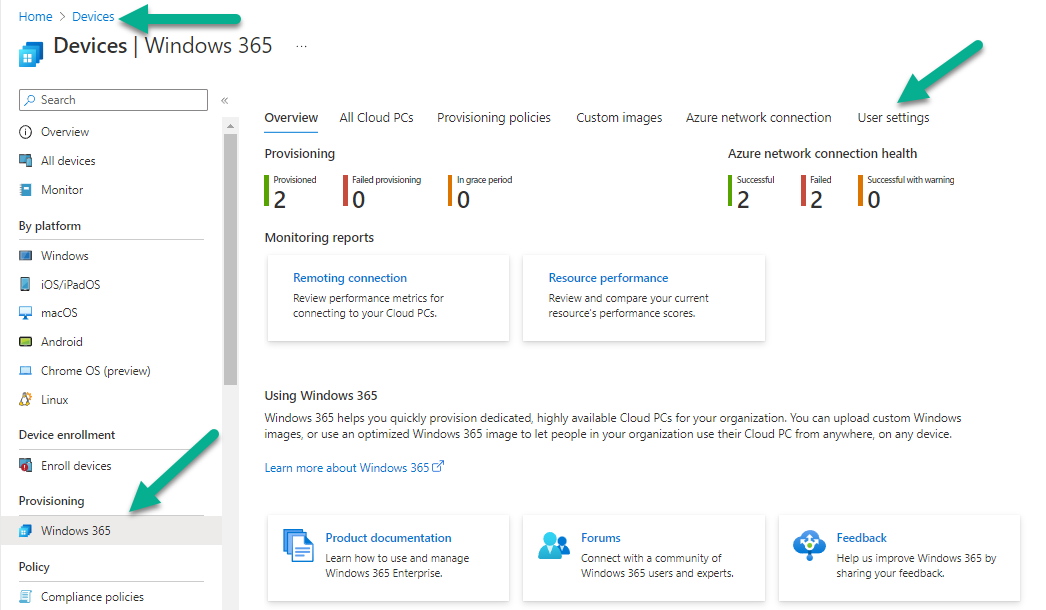Click the iOS/iPadOS device icon
The width and height of the screenshot is (1046, 610).
[25, 284]
